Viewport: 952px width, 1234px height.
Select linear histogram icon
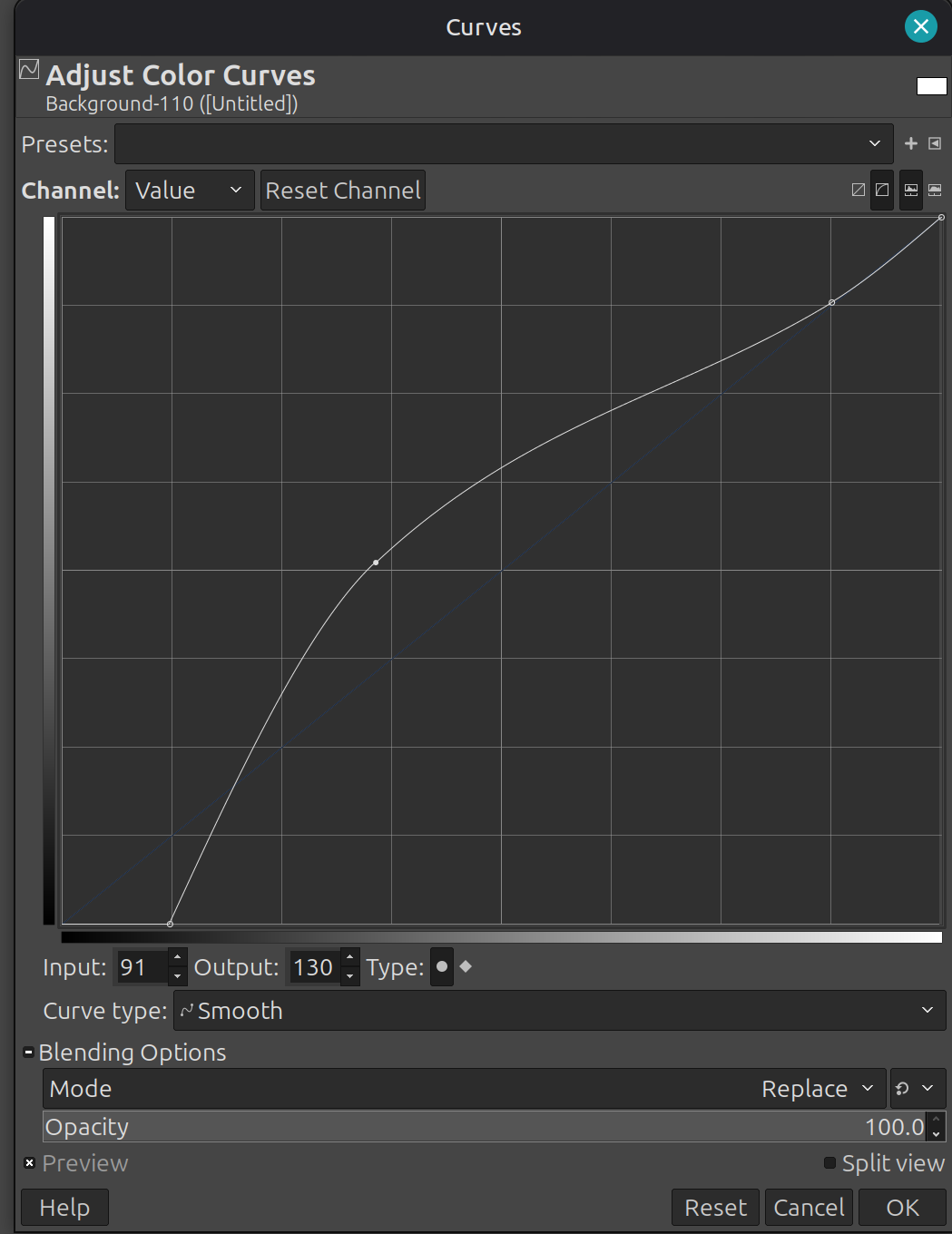pos(911,191)
